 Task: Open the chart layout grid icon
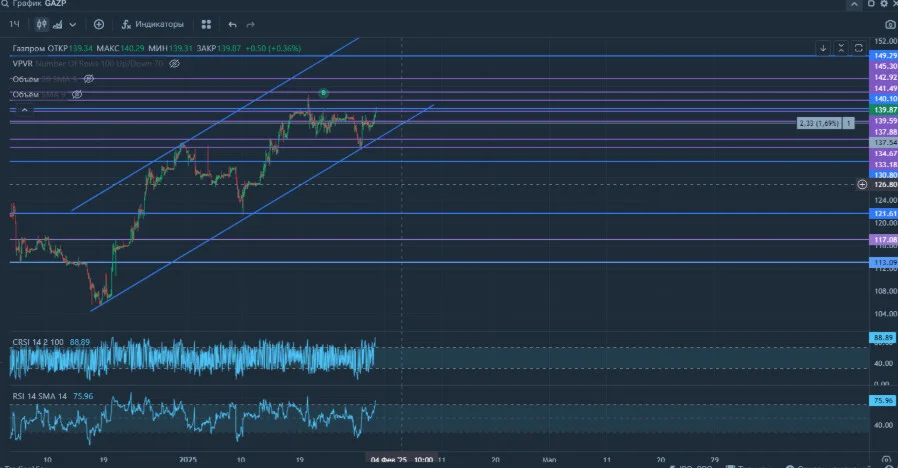coord(206,24)
